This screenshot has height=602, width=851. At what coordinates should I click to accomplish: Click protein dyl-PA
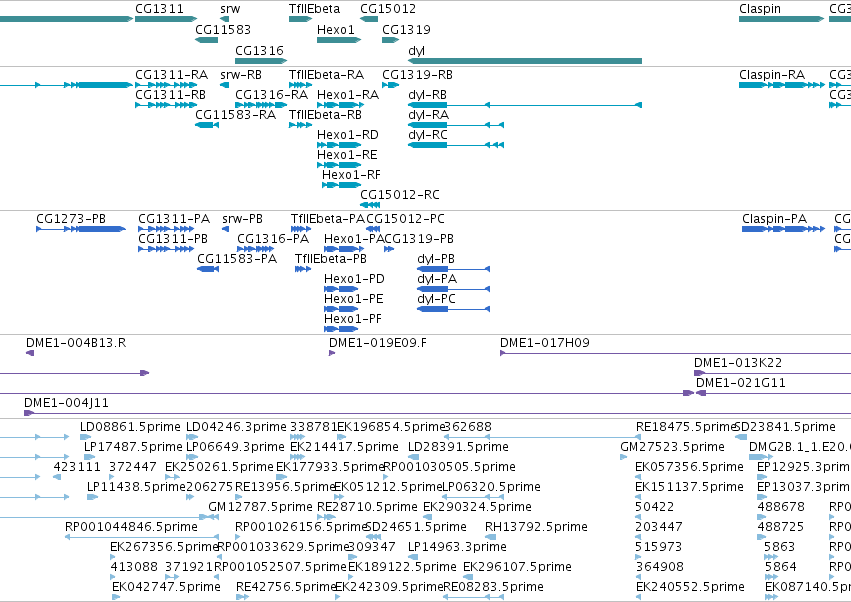[x=437, y=279]
